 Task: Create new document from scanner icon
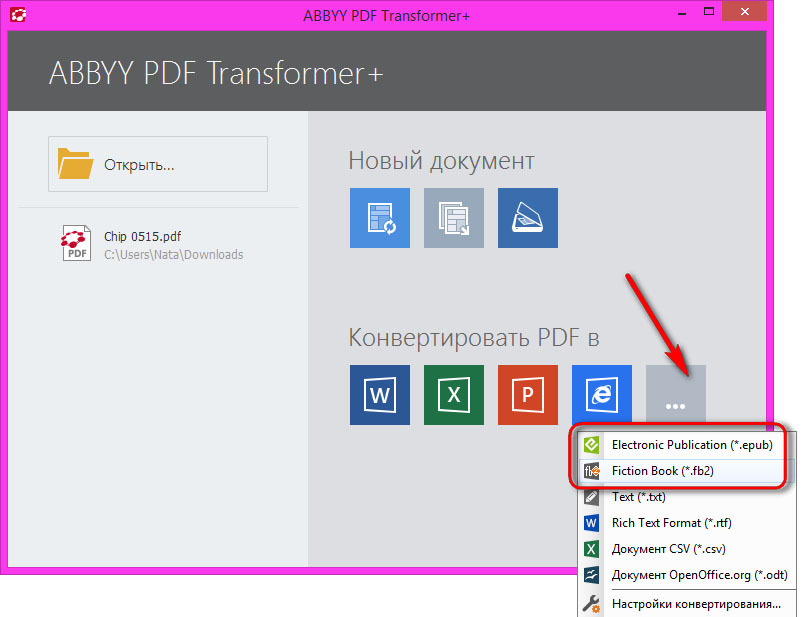tap(528, 218)
